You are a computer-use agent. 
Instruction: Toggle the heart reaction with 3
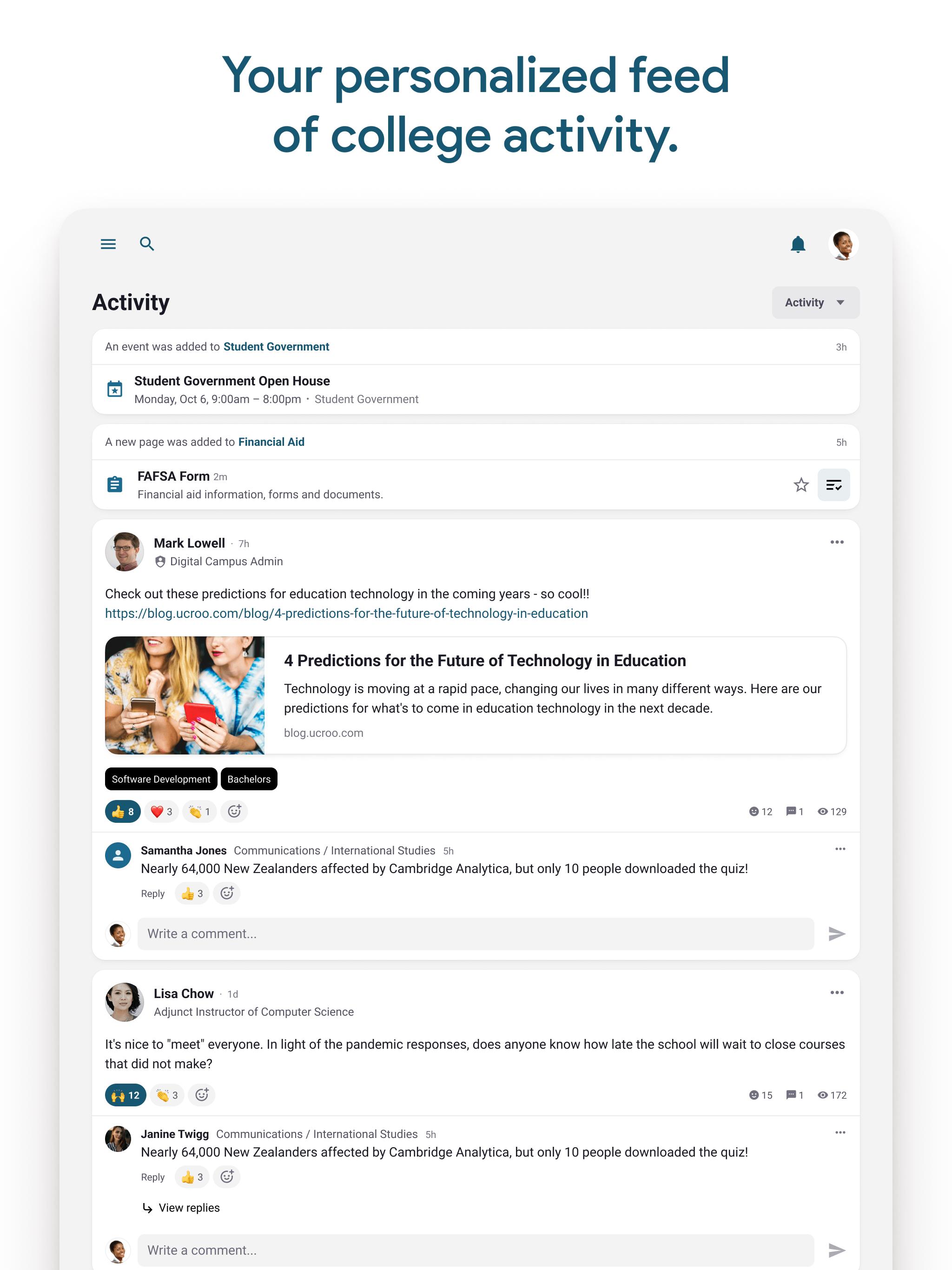[x=161, y=811]
